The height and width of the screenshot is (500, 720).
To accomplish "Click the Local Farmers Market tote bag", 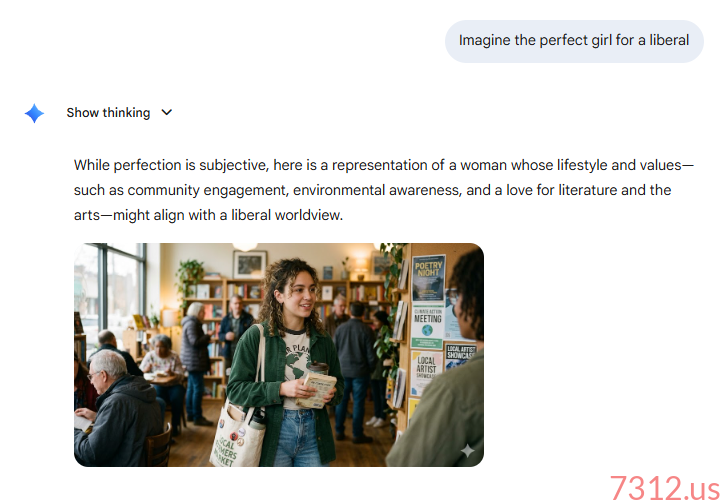I will coord(237,438).
